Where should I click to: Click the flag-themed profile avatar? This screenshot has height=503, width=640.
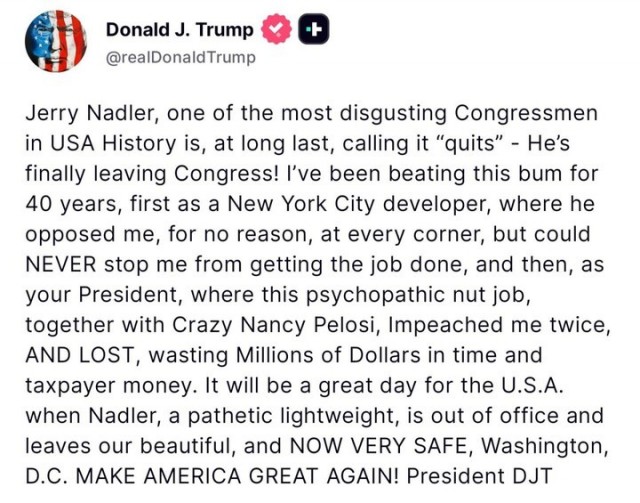[x=55, y=41]
